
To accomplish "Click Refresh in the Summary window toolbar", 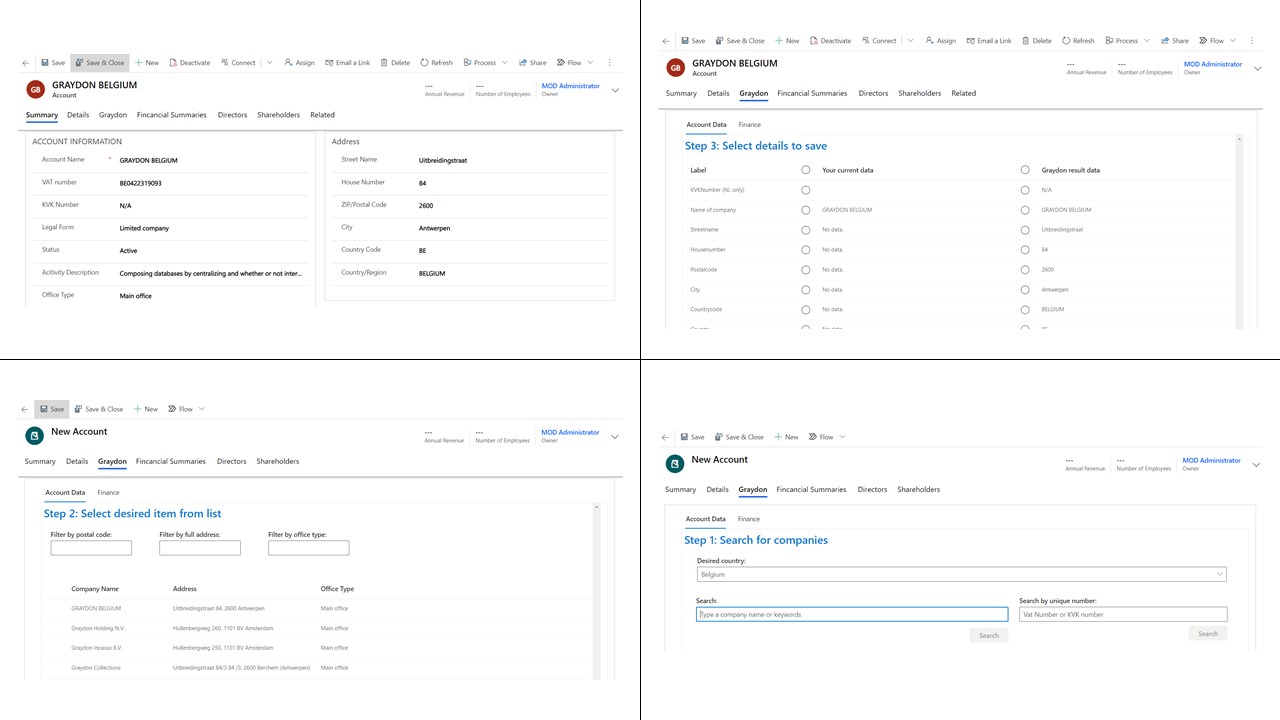I will [437, 63].
